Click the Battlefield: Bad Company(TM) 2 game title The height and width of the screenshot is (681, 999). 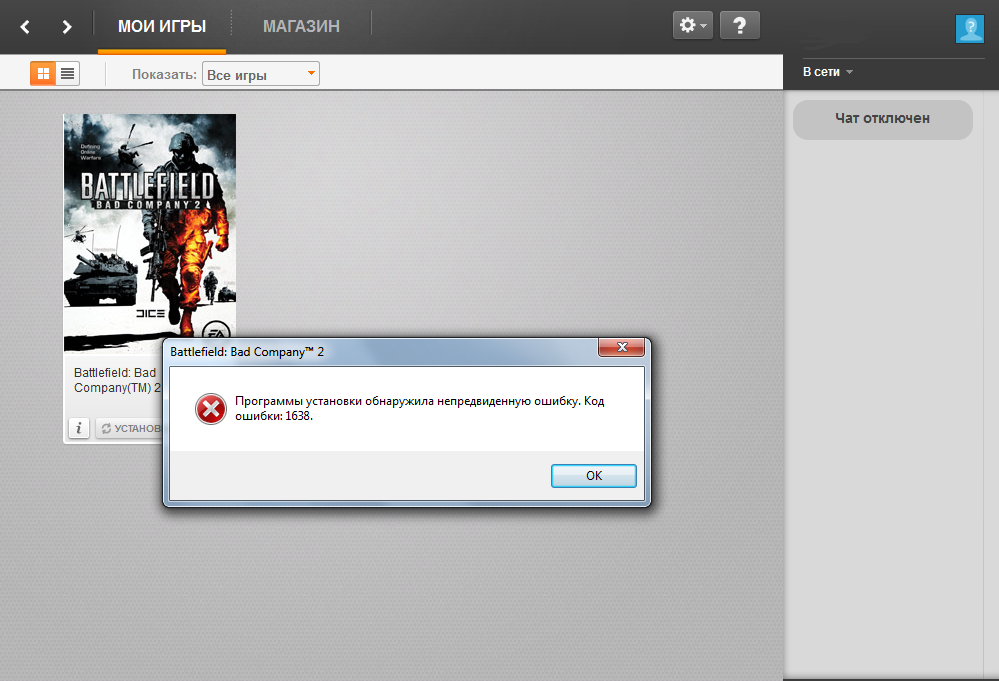tap(118, 380)
